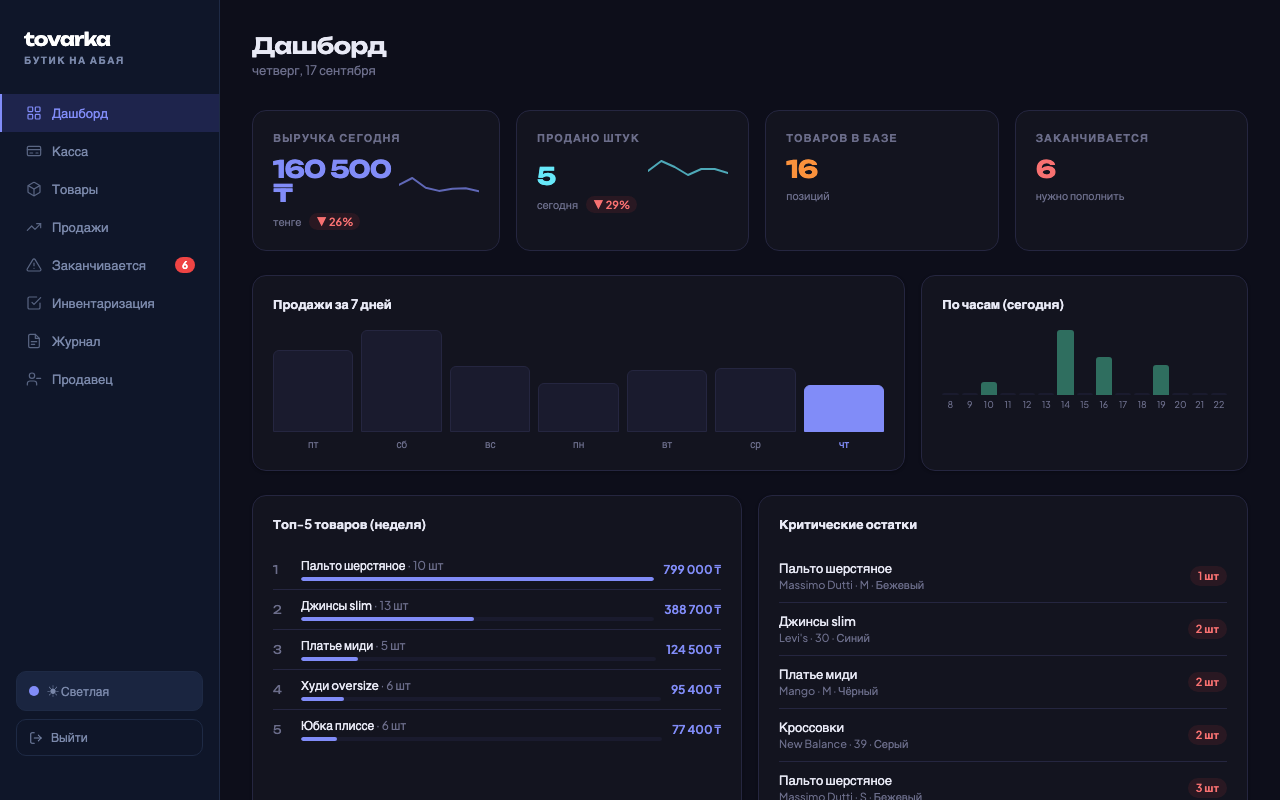
Task: Go to the Товары section
Action: click(x=110, y=189)
